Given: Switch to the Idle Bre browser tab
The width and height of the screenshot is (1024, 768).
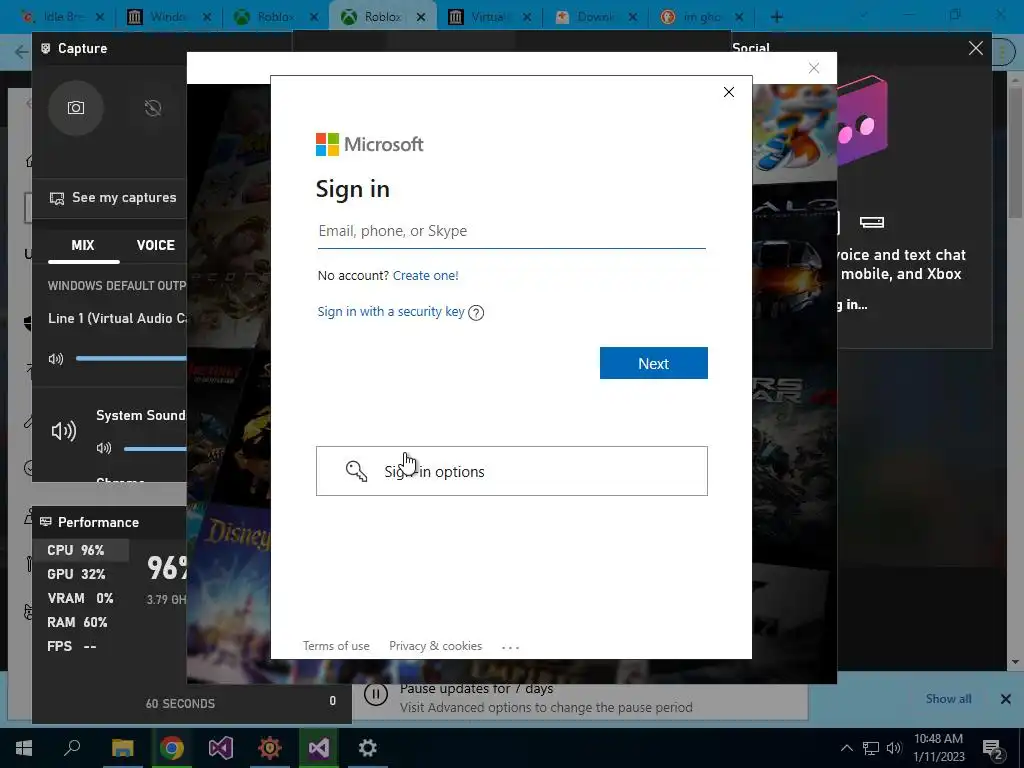Looking at the screenshot, I should coord(62,17).
